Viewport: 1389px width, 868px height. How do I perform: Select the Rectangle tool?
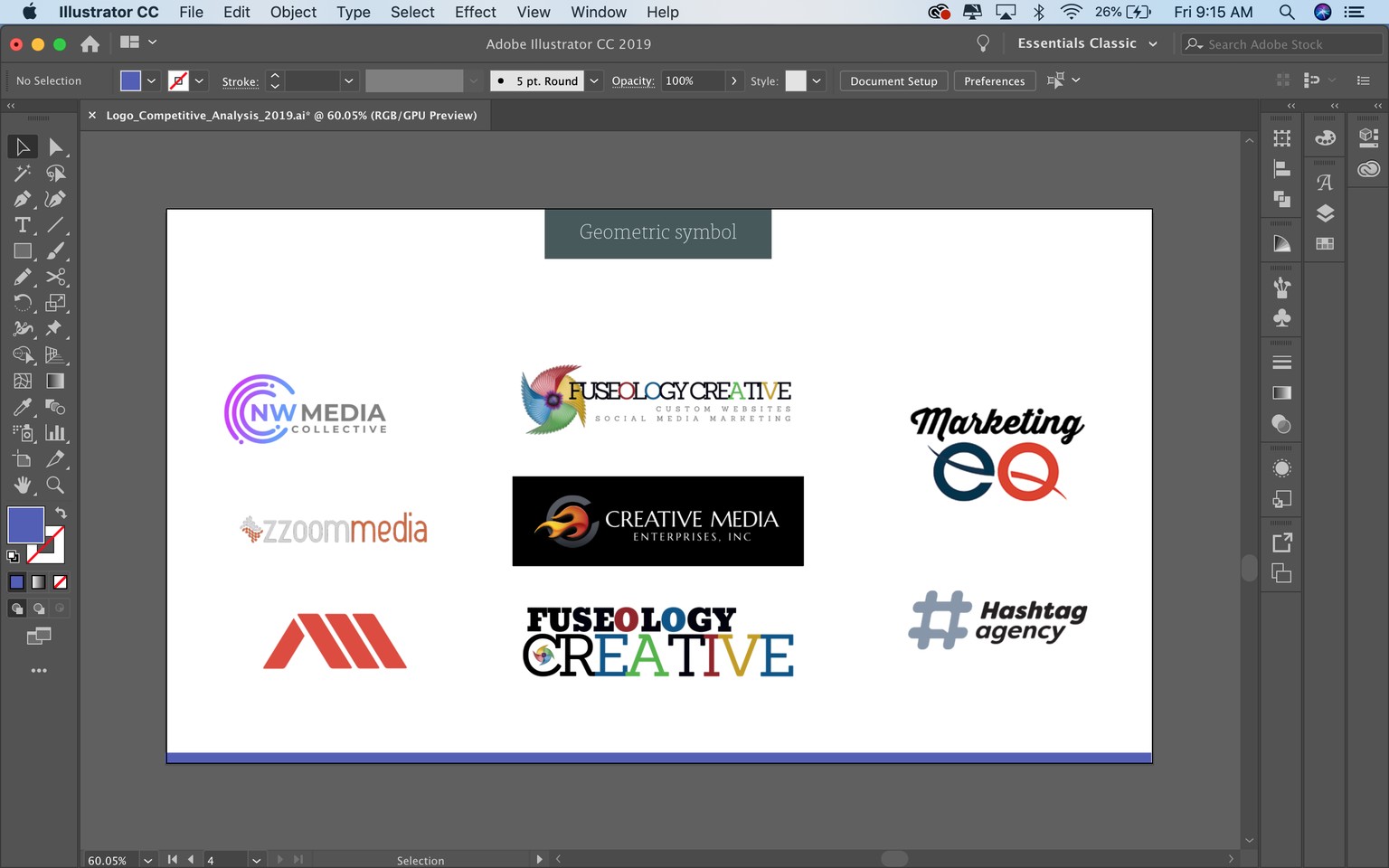(23, 251)
